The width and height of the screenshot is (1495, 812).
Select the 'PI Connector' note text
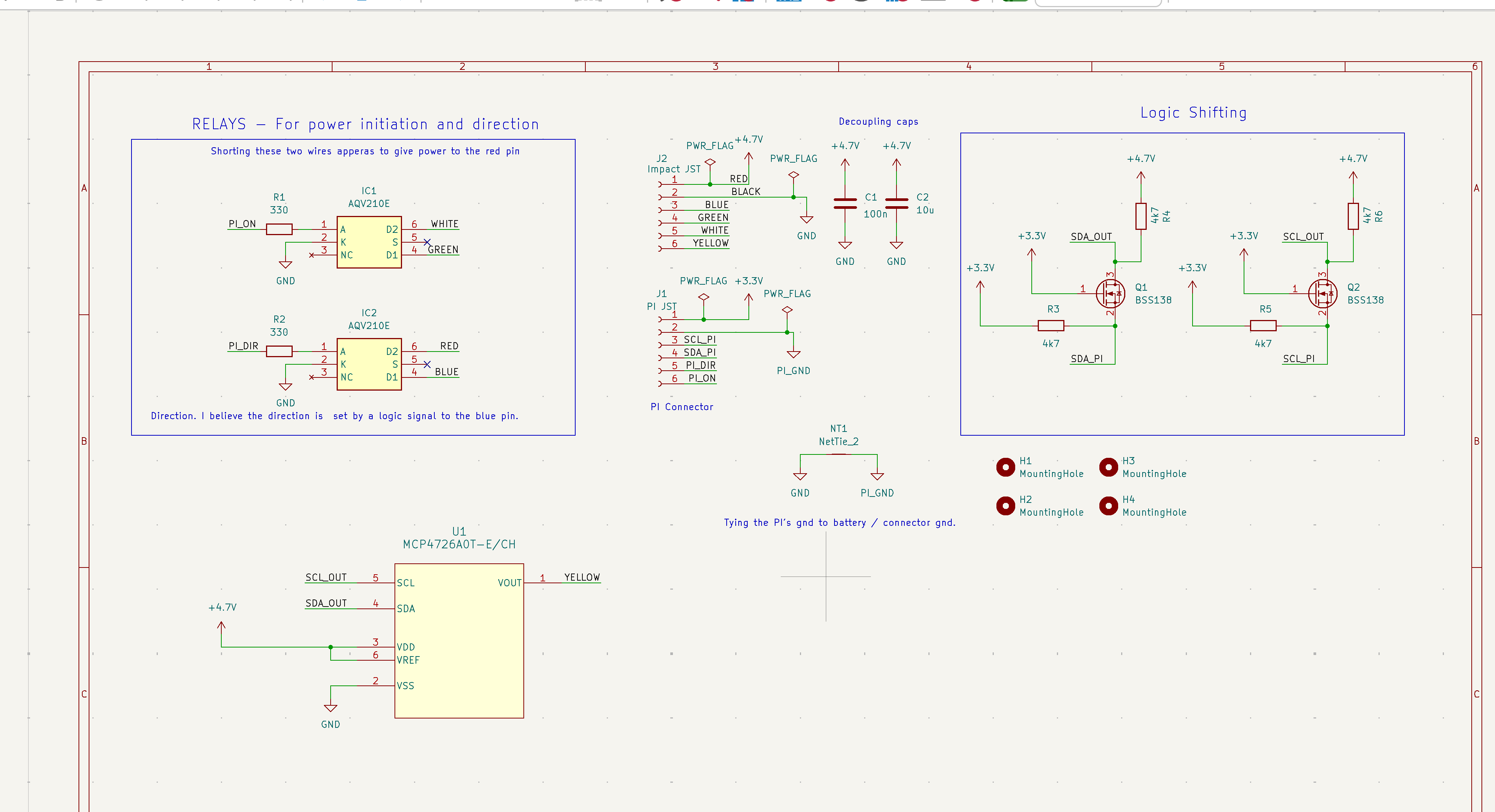(x=682, y=407)
